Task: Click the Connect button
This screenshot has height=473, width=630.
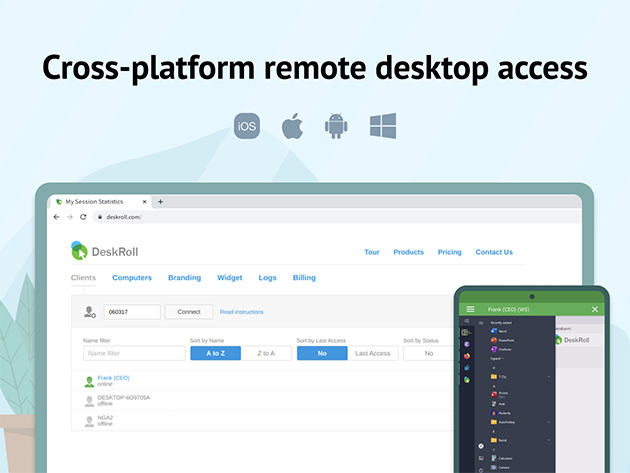Action: point(189,312)
